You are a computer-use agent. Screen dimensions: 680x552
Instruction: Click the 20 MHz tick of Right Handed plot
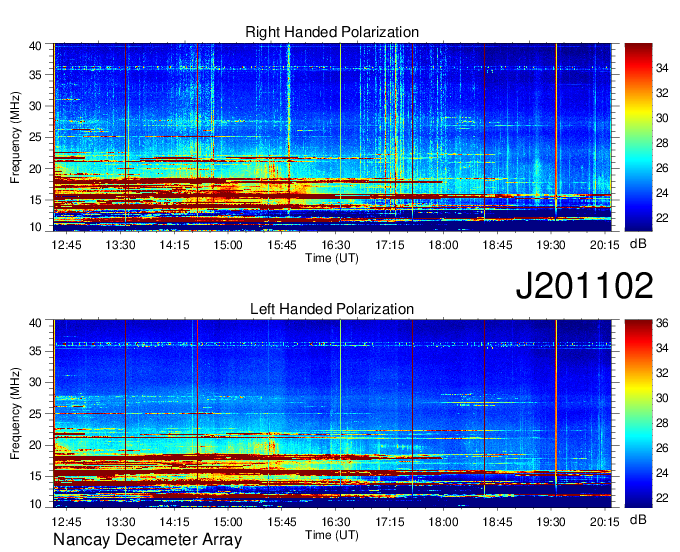click(35, 169)
